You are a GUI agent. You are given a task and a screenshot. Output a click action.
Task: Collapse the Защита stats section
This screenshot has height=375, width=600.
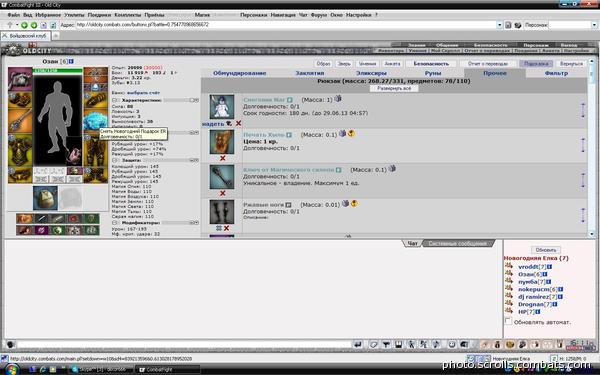coord(115,160)
